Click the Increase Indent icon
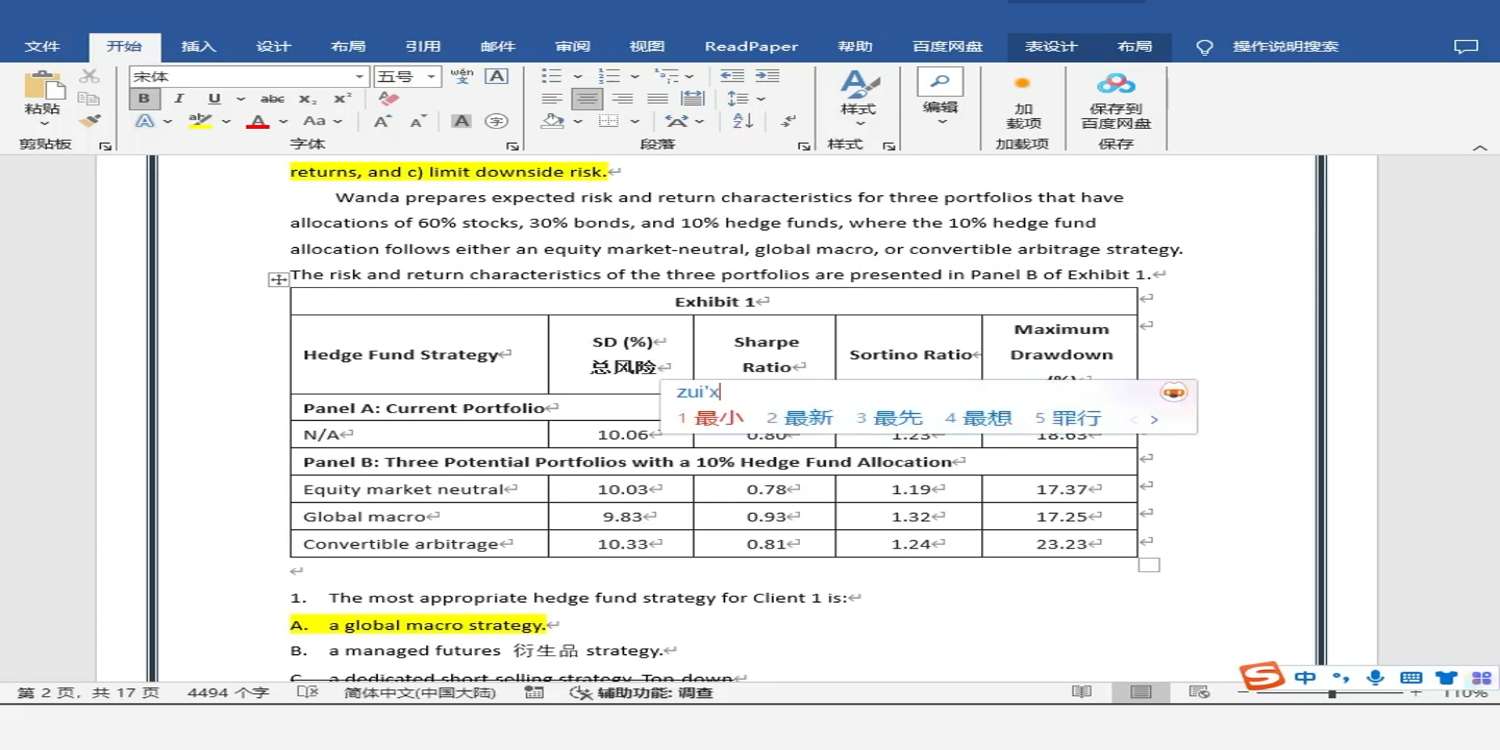The image size is (1500, 750). pyautogui.click(x=767, y=76)
